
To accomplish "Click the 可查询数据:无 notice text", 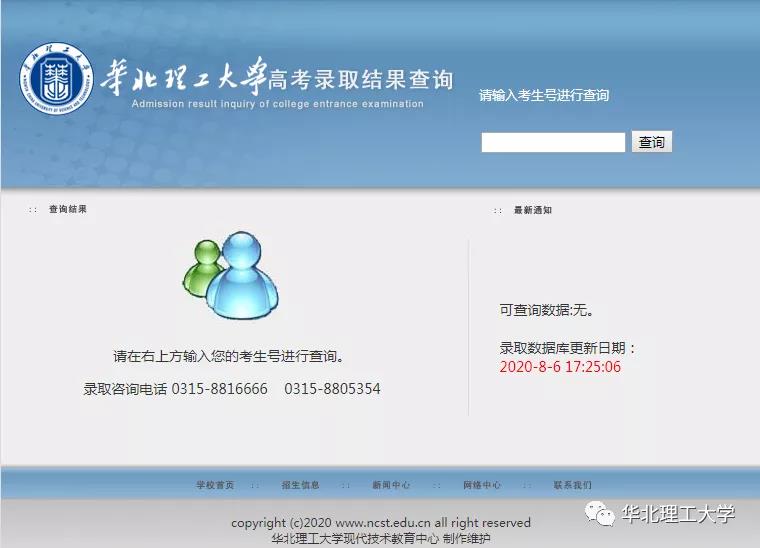I will tap(547, 310).
